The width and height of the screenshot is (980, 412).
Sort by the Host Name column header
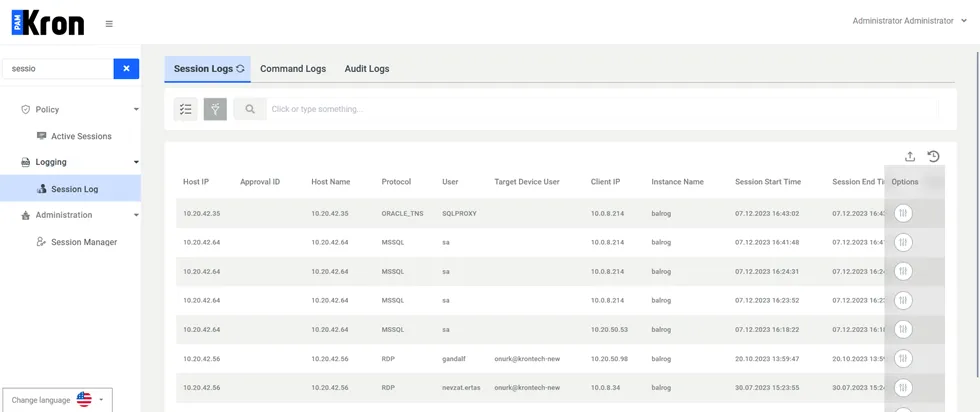tap(331, 182)
